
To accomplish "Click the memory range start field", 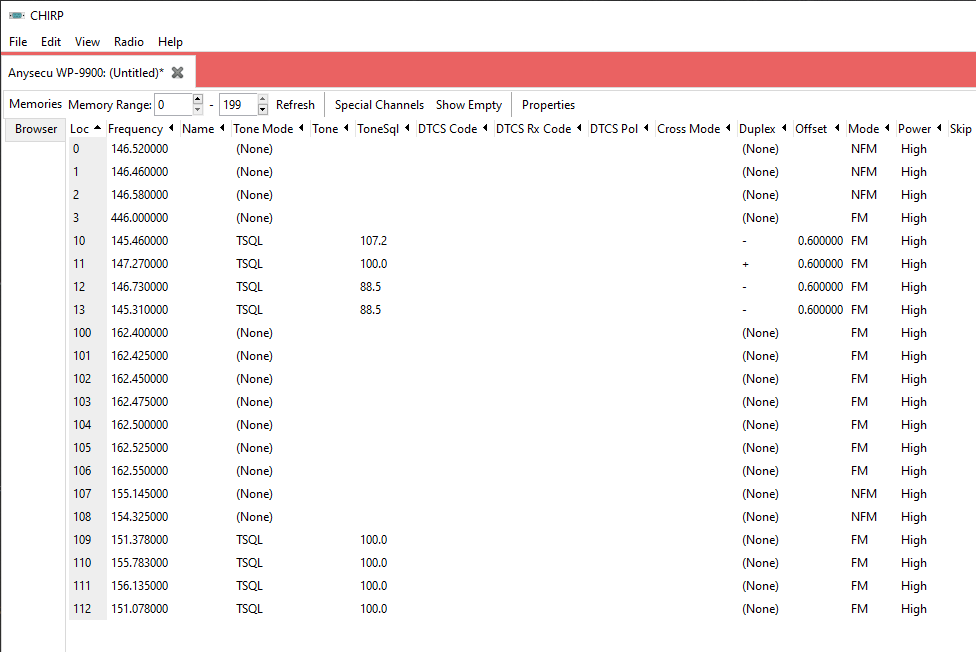I will pyautogui.click(x=173, y=105).
